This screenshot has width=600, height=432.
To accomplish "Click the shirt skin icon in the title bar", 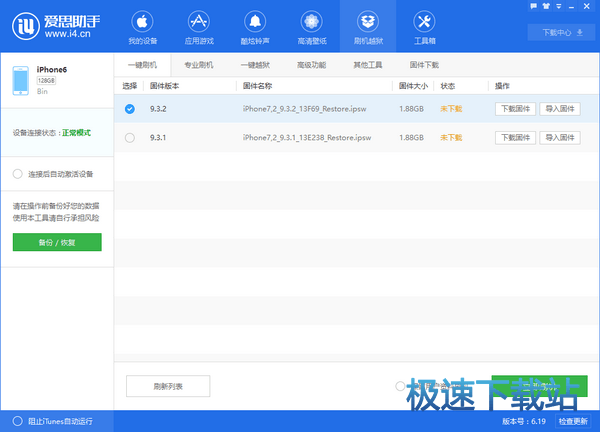I will (x=546, y=6).
